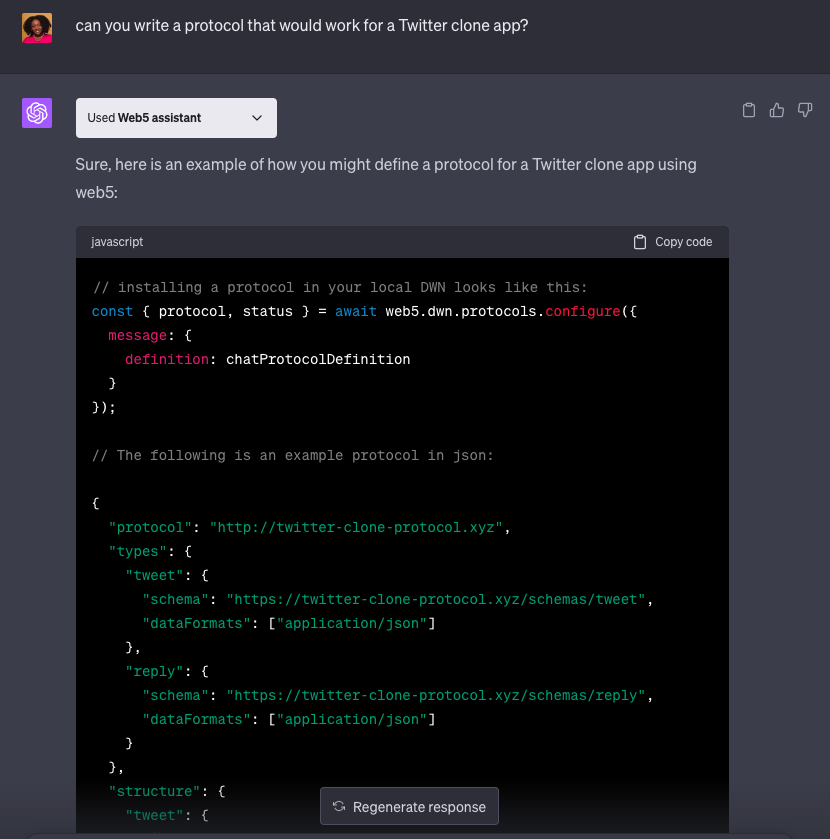Click chatProtocolDefinition in the code

[318, 360]
